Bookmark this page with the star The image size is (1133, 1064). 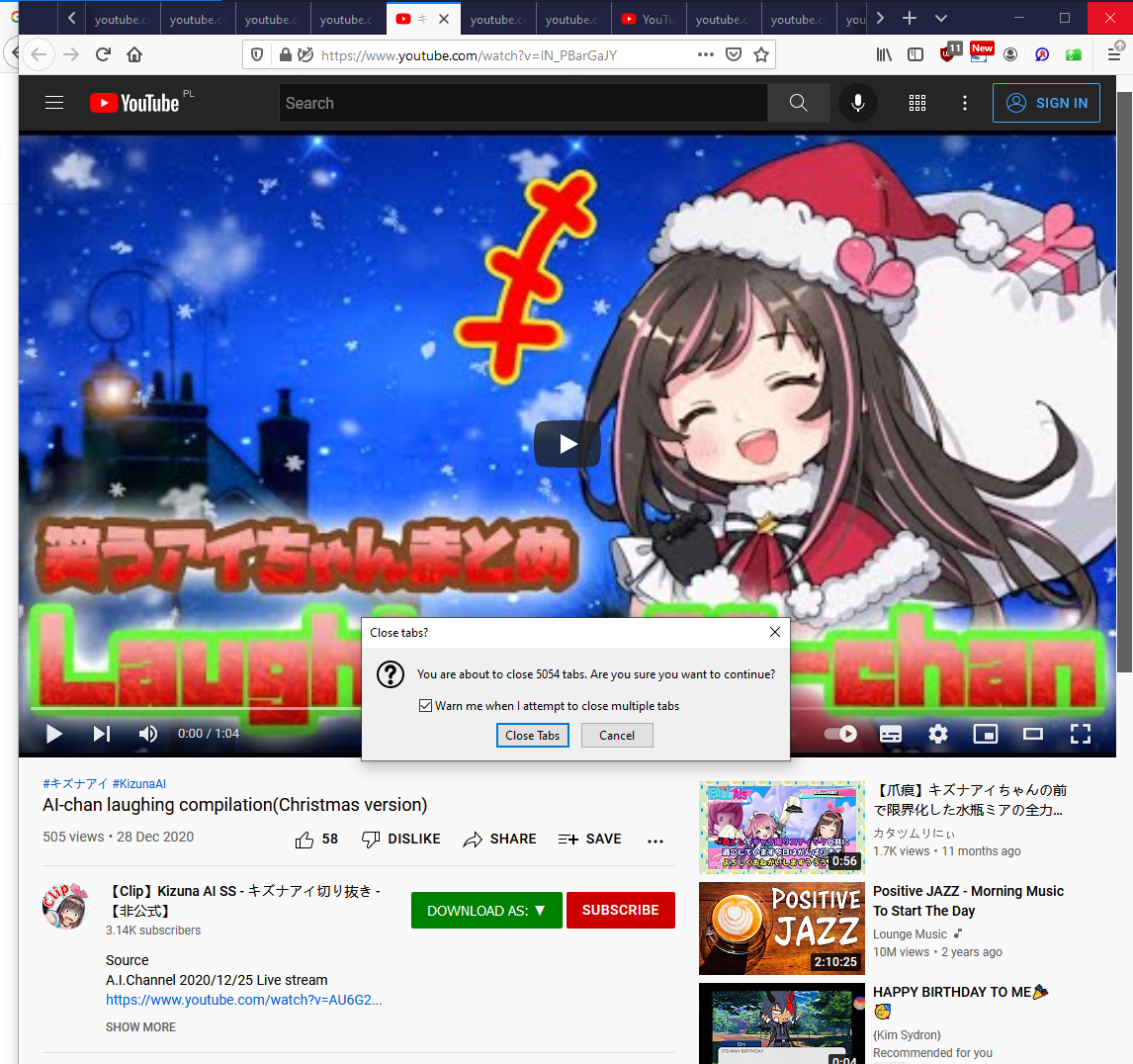coord(761,55)
